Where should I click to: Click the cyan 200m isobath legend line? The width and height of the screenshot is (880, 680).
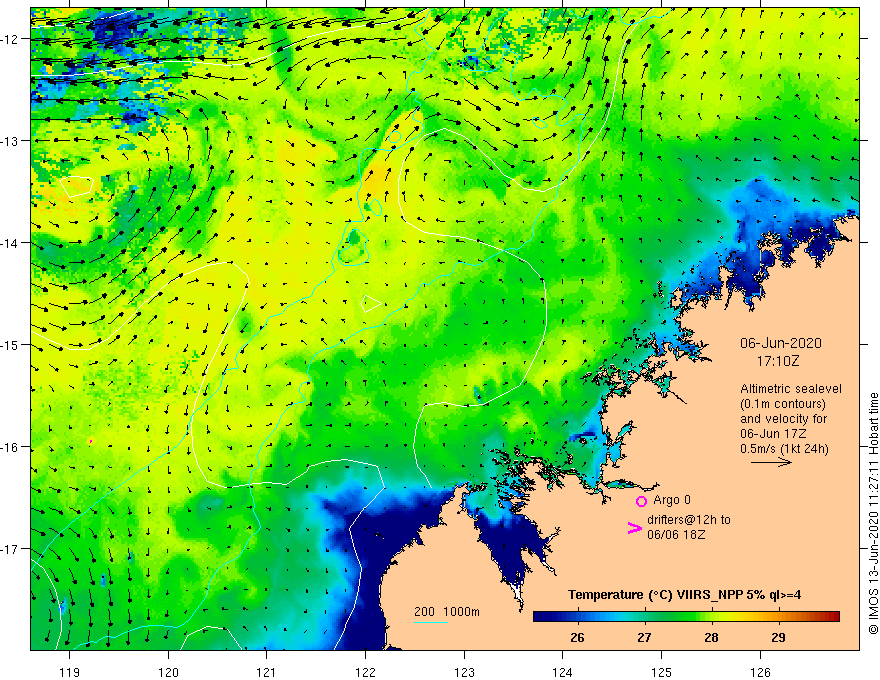(x=430, y=622)
